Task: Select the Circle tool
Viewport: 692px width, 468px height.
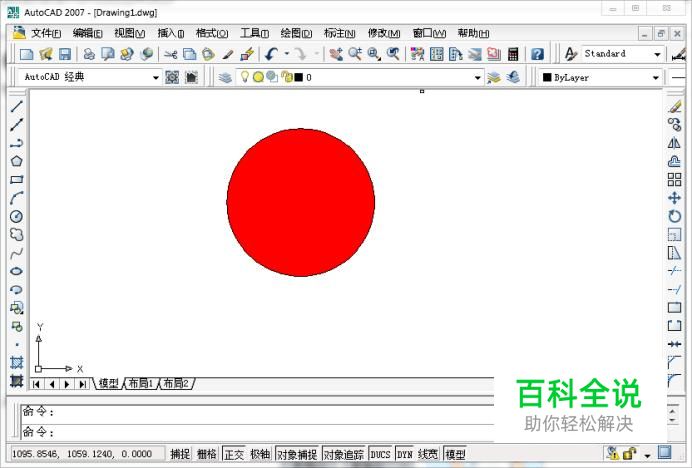Action: (16, 216)
